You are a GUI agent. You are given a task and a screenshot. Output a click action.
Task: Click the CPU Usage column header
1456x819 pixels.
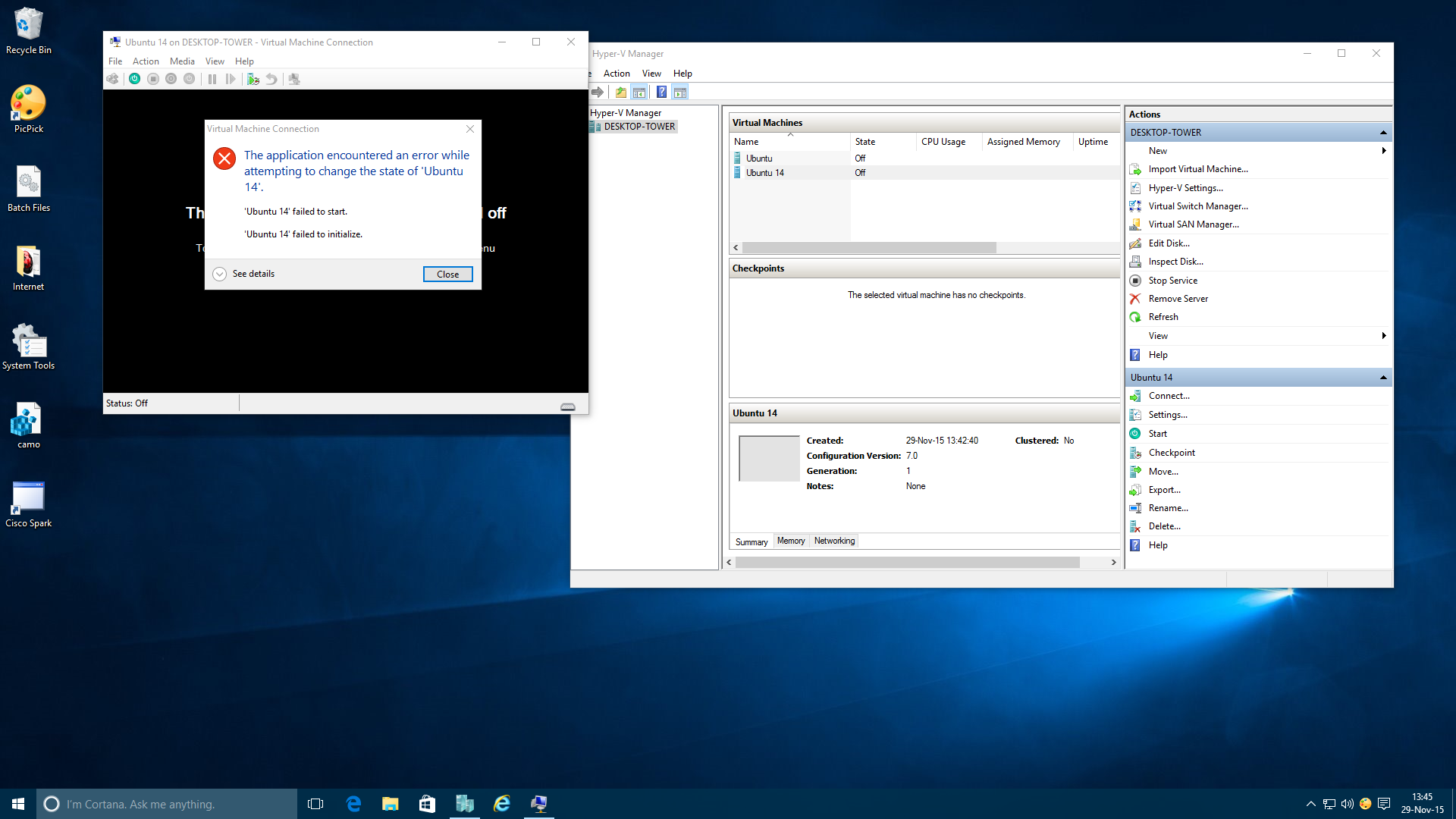click(949, 142)
